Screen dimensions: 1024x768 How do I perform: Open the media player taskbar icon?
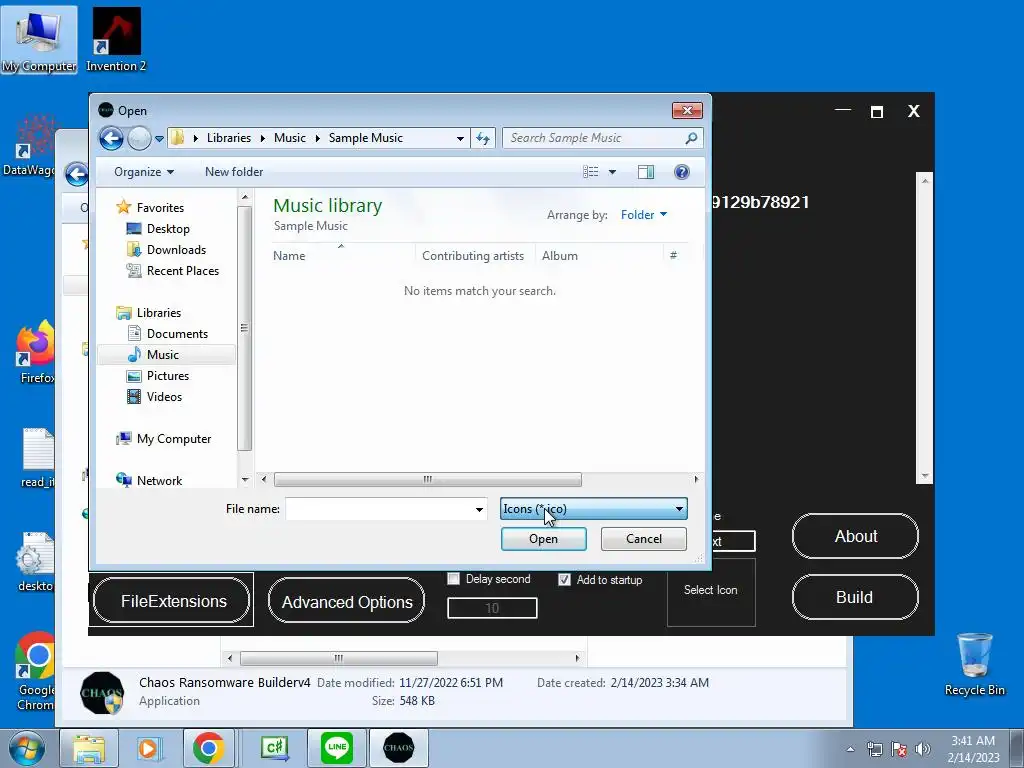coord(148,748)
